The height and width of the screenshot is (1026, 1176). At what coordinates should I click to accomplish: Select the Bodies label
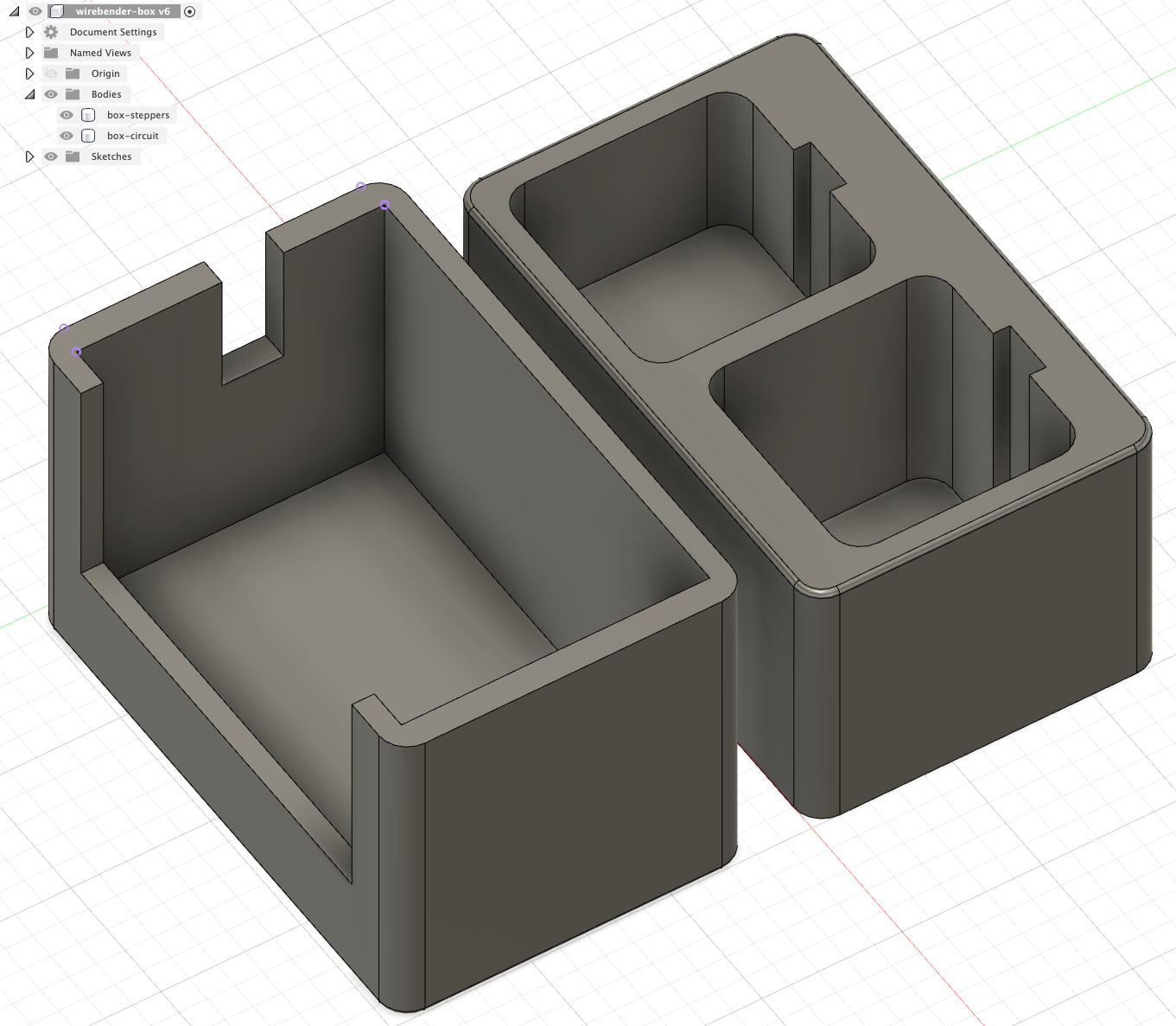pyautogui.click(x=106, y=94)
